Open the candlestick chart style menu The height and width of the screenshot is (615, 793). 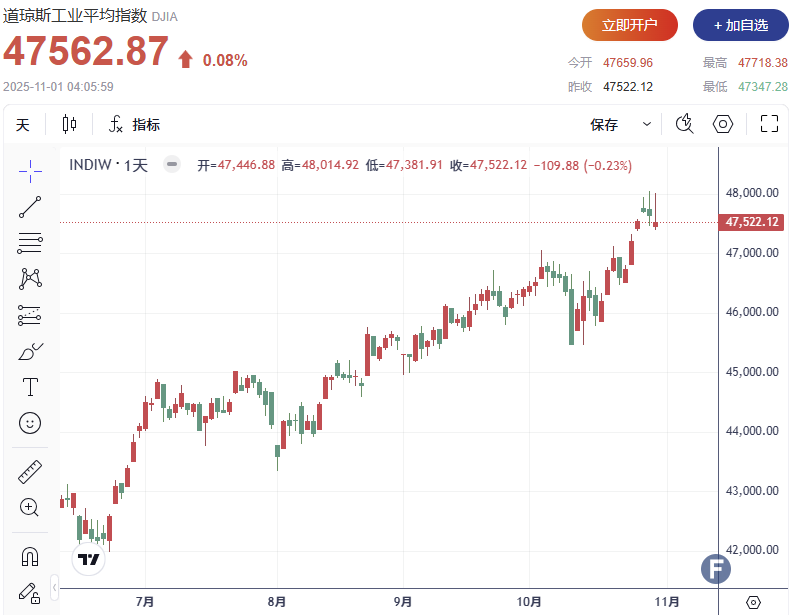69,125
